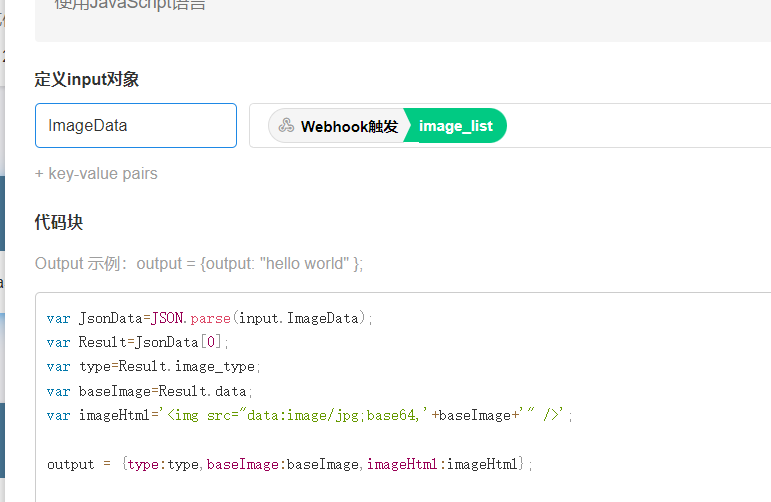Click the 代码块 section heading
The image size is (771, 502).
pos(59,222)
